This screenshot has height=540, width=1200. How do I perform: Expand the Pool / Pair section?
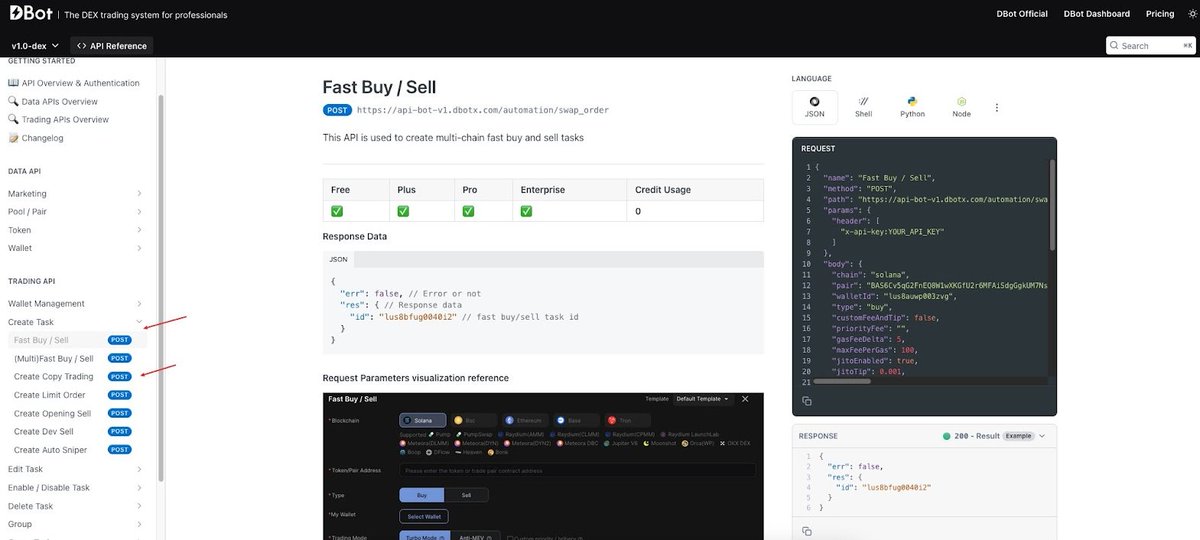click(75, 211)
